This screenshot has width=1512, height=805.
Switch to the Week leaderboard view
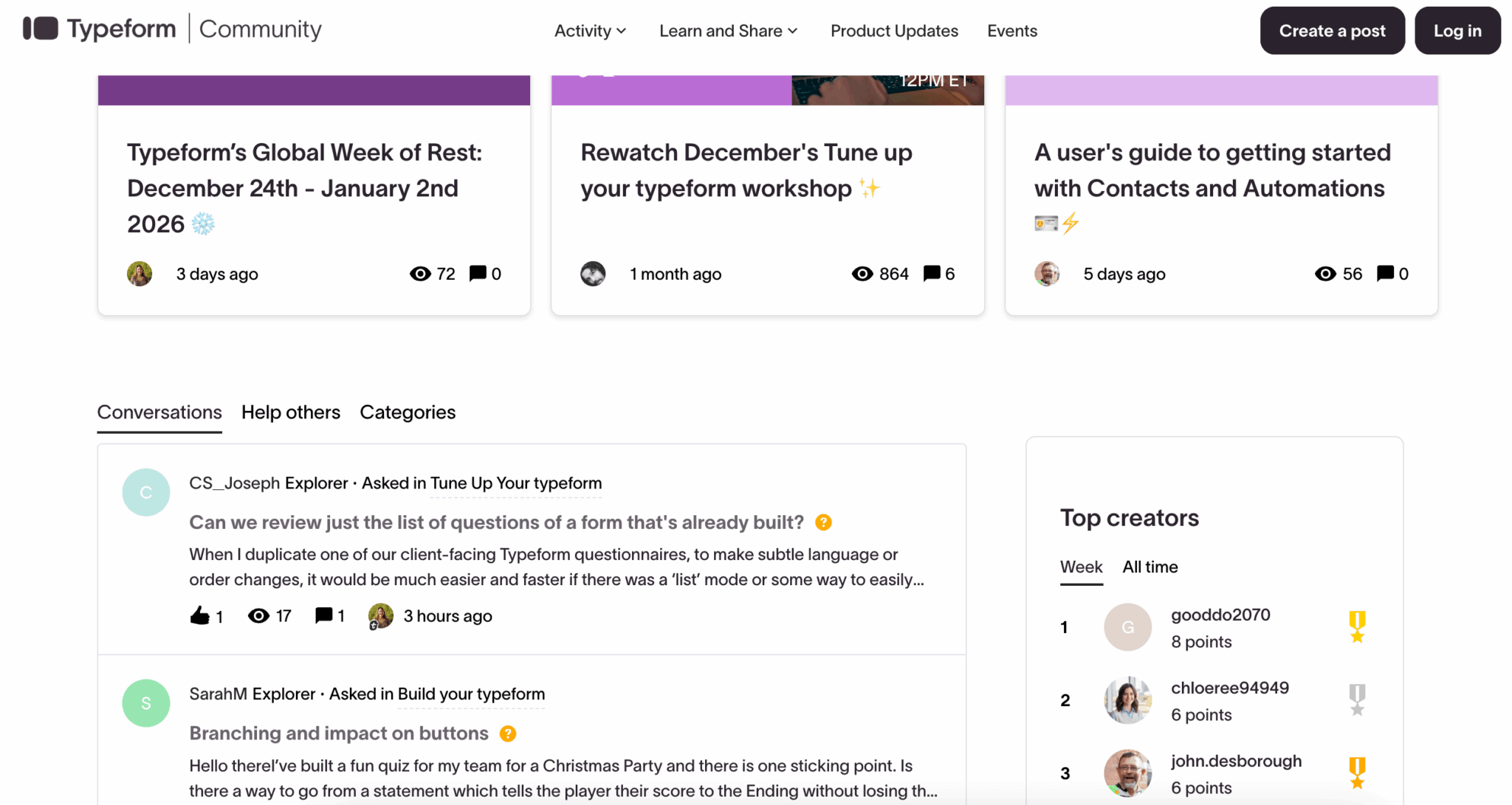[x=1081, y=567]
